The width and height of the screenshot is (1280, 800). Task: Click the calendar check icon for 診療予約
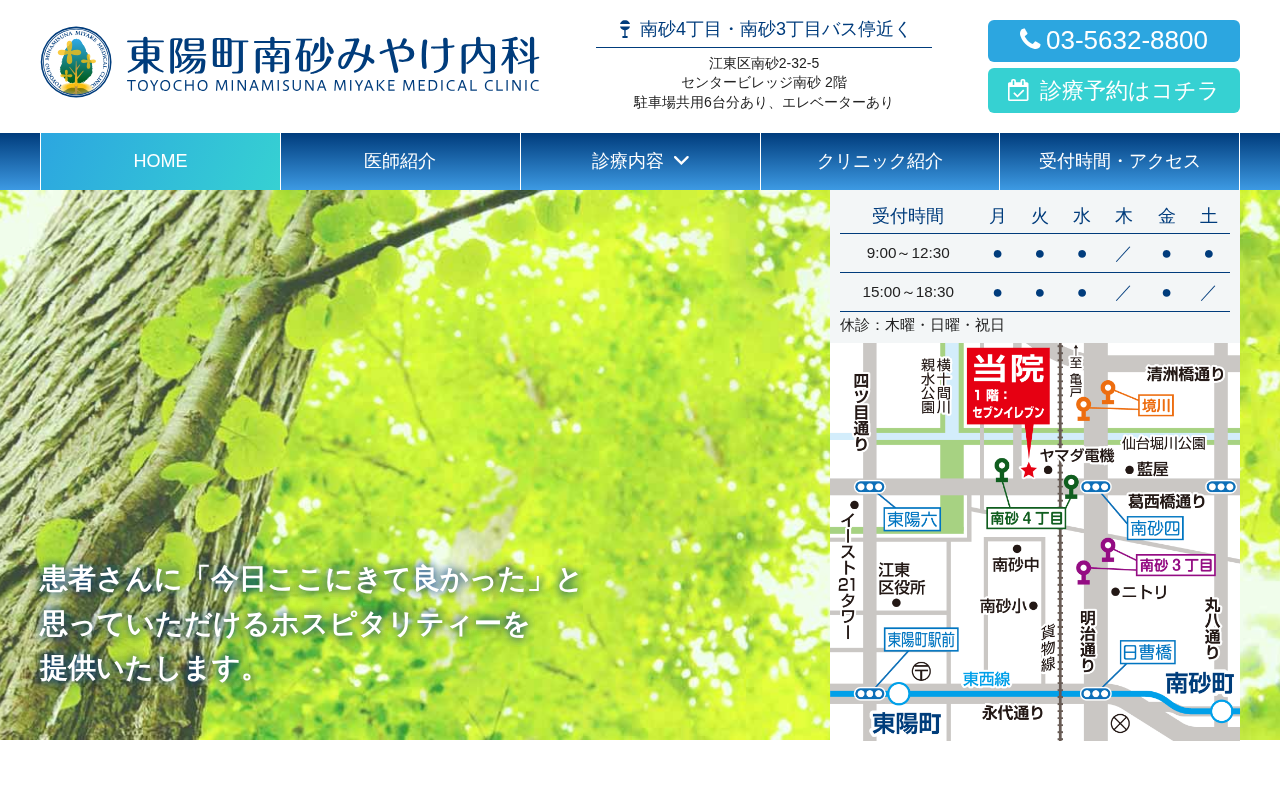coord(1018,90)
